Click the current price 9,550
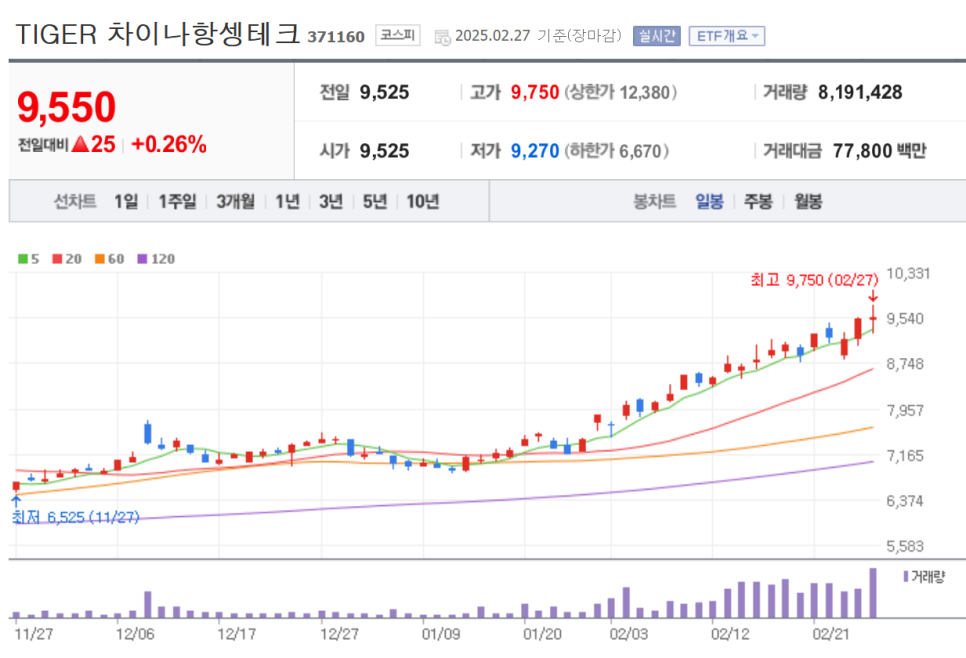This screenshot has height=658, width=966. point(67,107)
